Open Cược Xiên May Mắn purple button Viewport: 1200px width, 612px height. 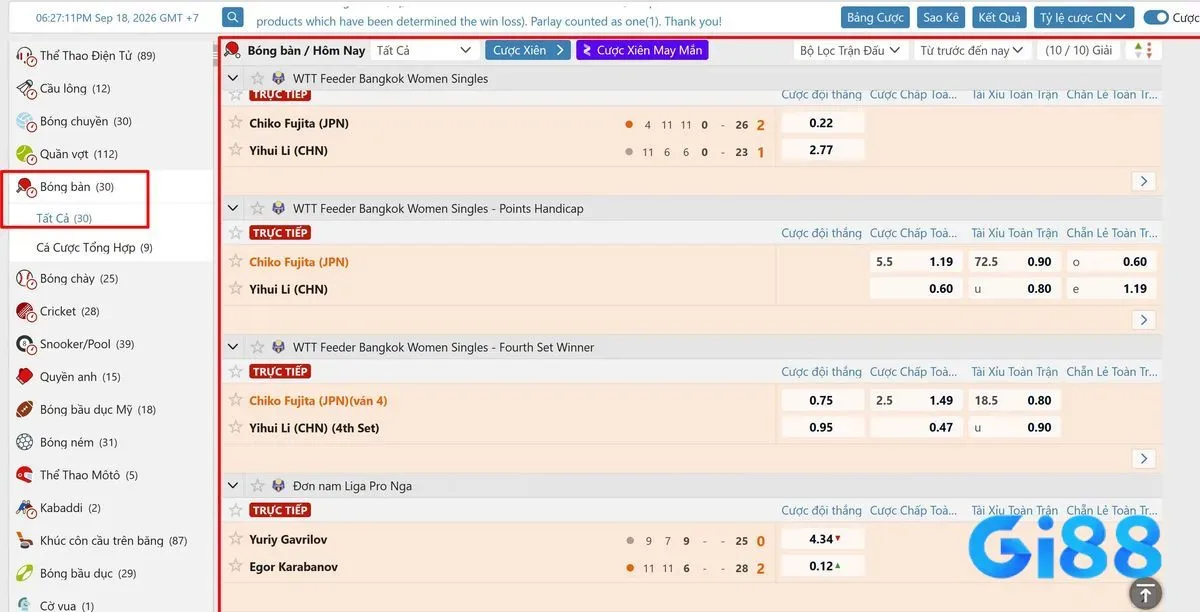pos(642,50)
